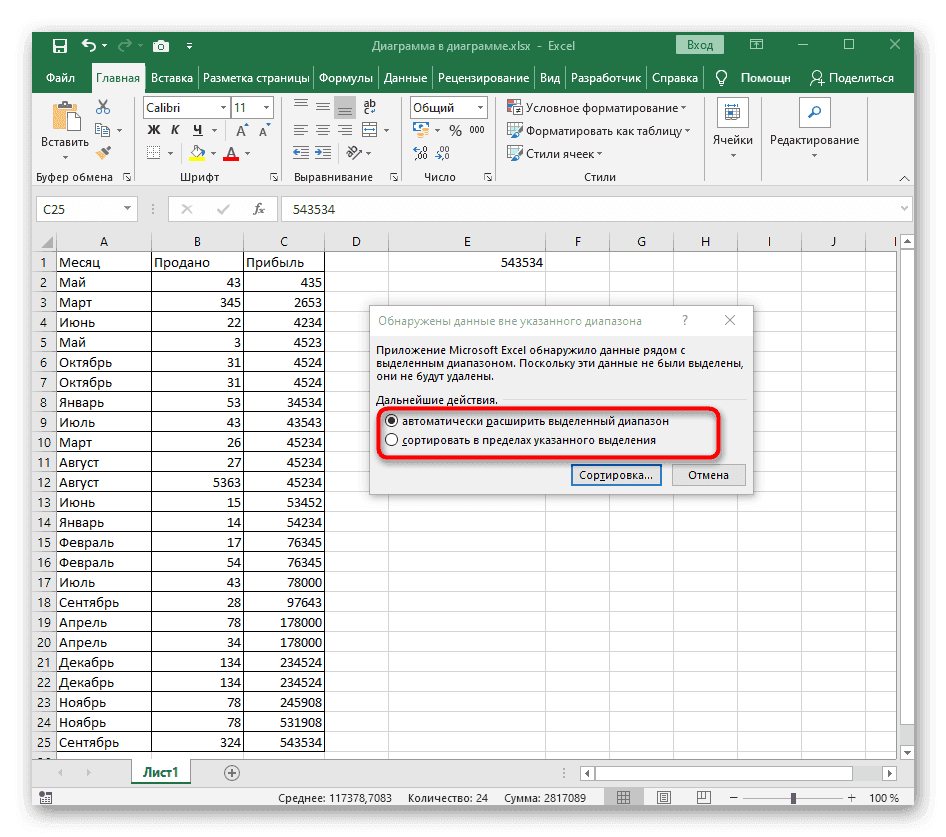
Task: Apply percent style format
Action: [455, 130]
